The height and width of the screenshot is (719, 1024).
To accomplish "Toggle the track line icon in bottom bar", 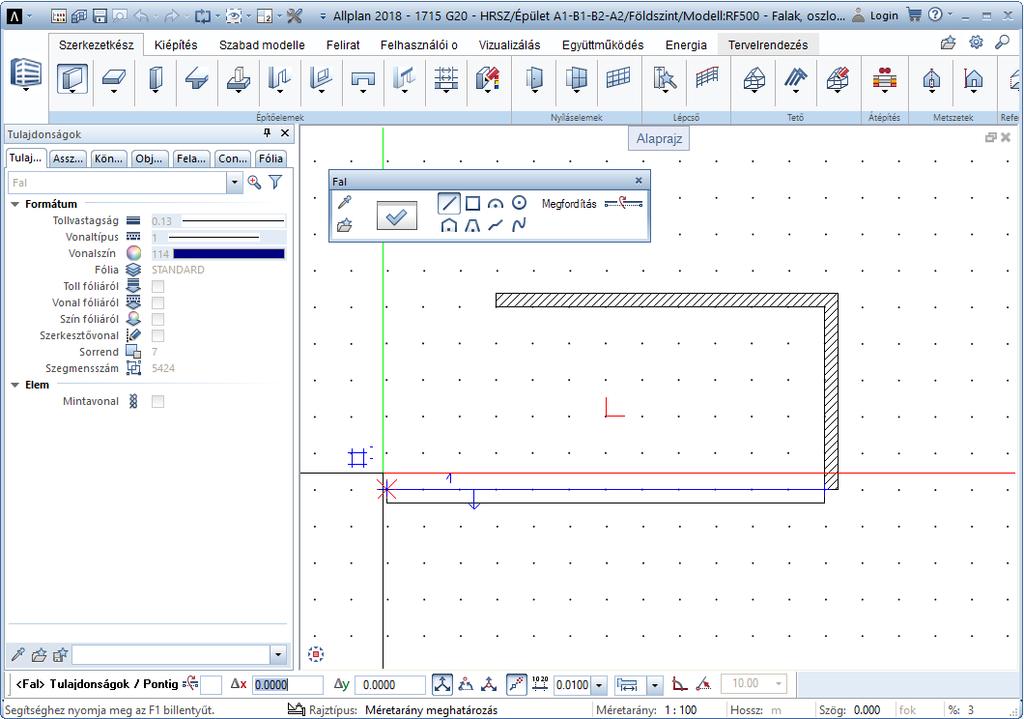I will [x=516, y=684].
